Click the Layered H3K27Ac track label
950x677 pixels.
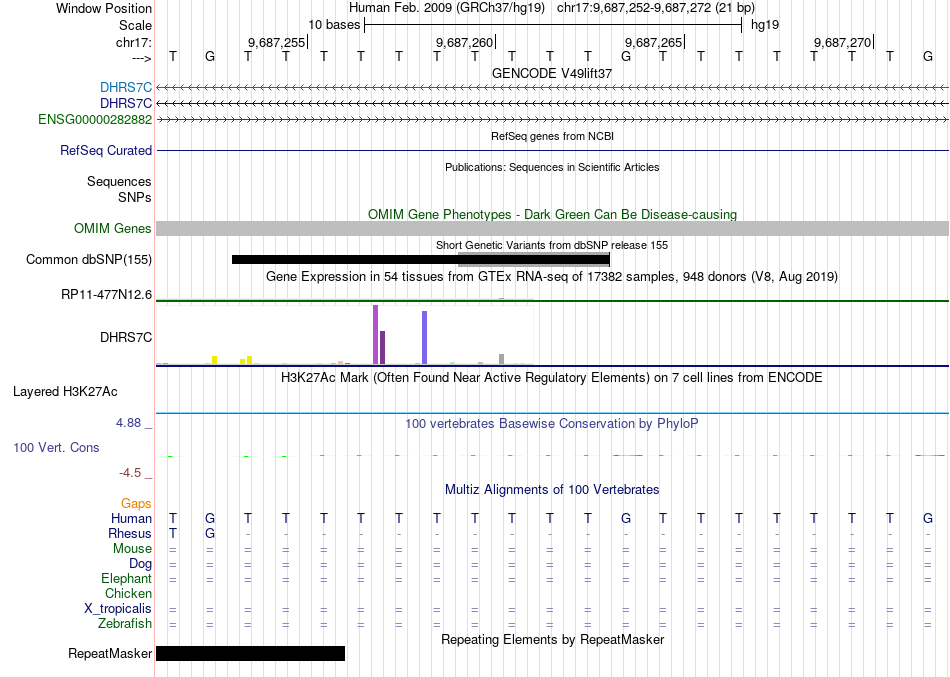pos(65,392)
